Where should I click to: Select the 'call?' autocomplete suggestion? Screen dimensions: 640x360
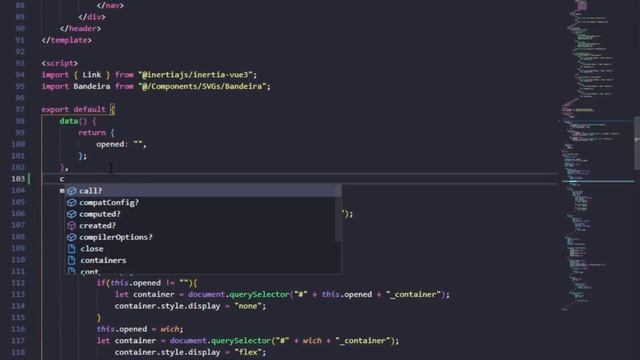[x=203, y=191]
